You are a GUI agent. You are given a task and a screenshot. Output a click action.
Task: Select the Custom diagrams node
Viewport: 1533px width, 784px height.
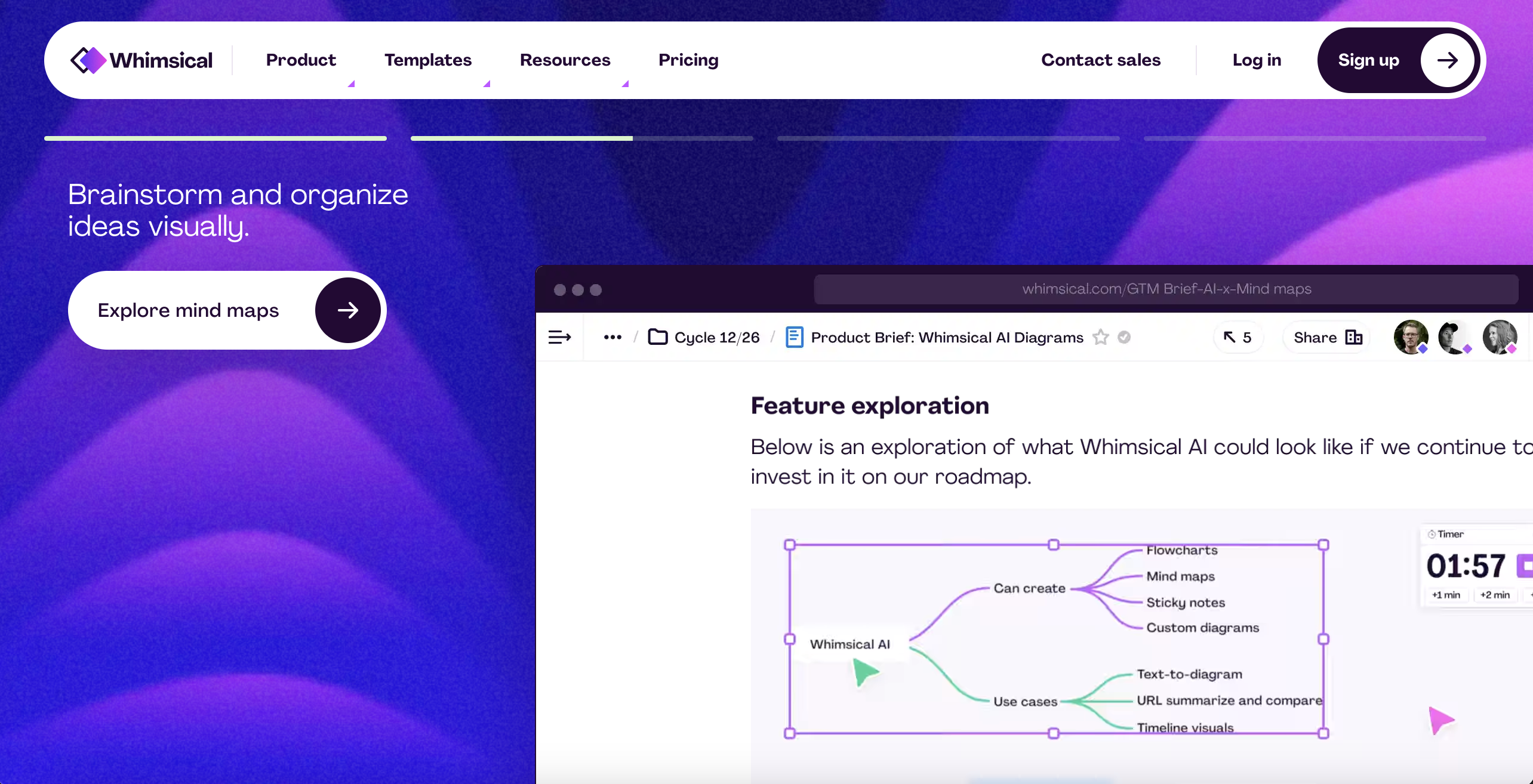(1202, 628)
